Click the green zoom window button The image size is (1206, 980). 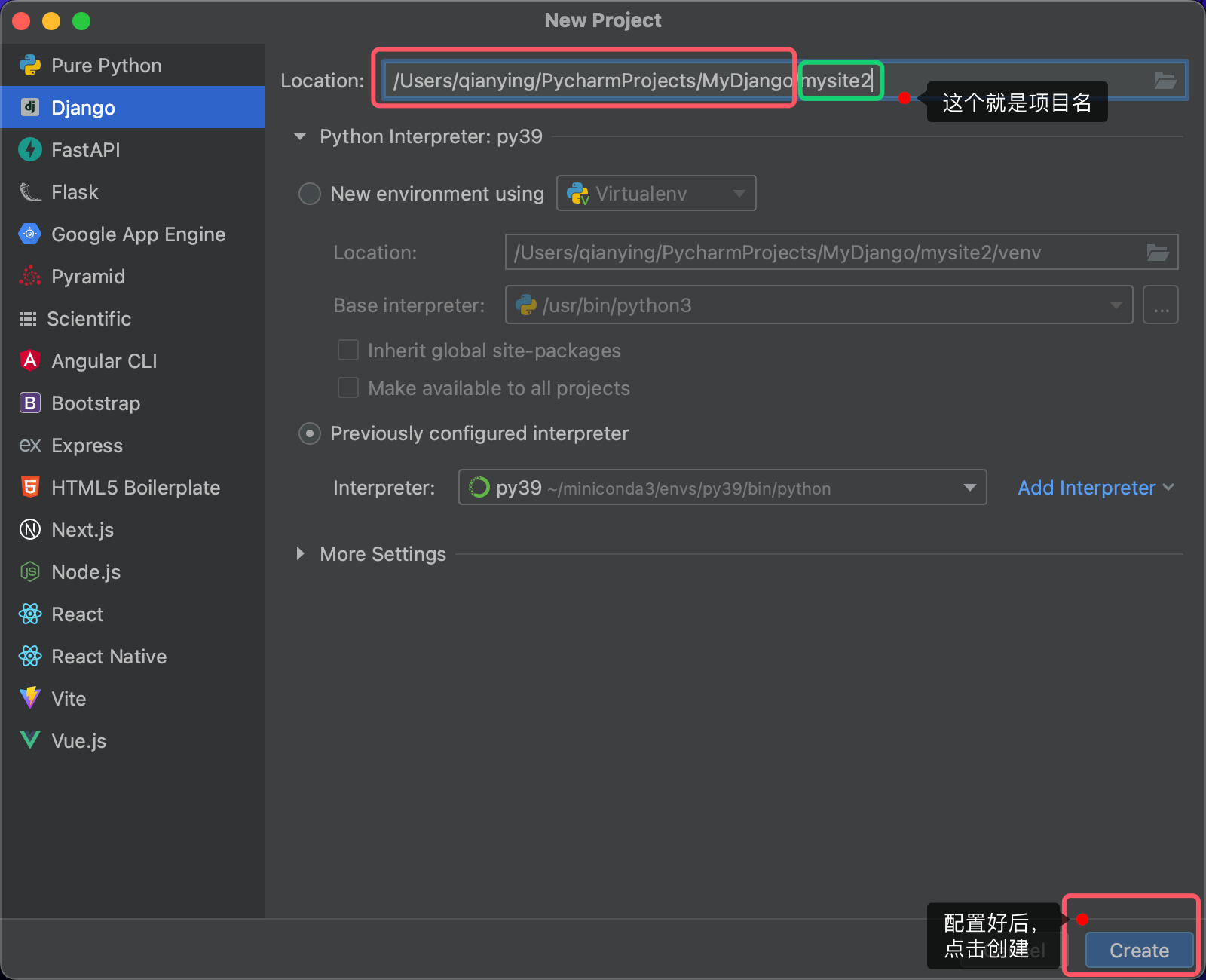(x=81, y=21)
